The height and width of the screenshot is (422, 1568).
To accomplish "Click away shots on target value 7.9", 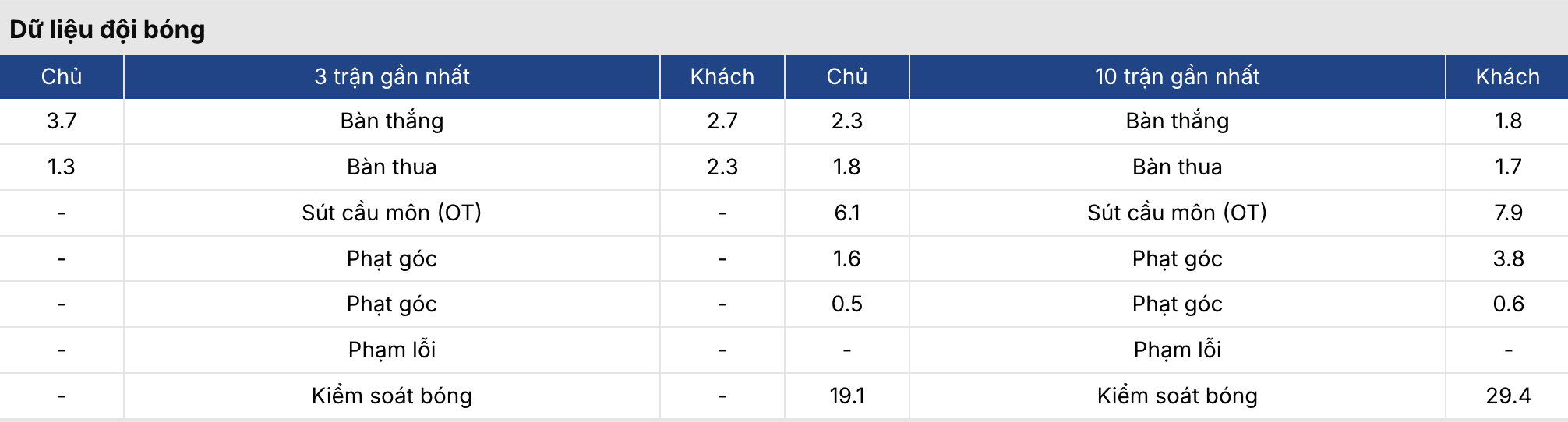I will 1508,213.
